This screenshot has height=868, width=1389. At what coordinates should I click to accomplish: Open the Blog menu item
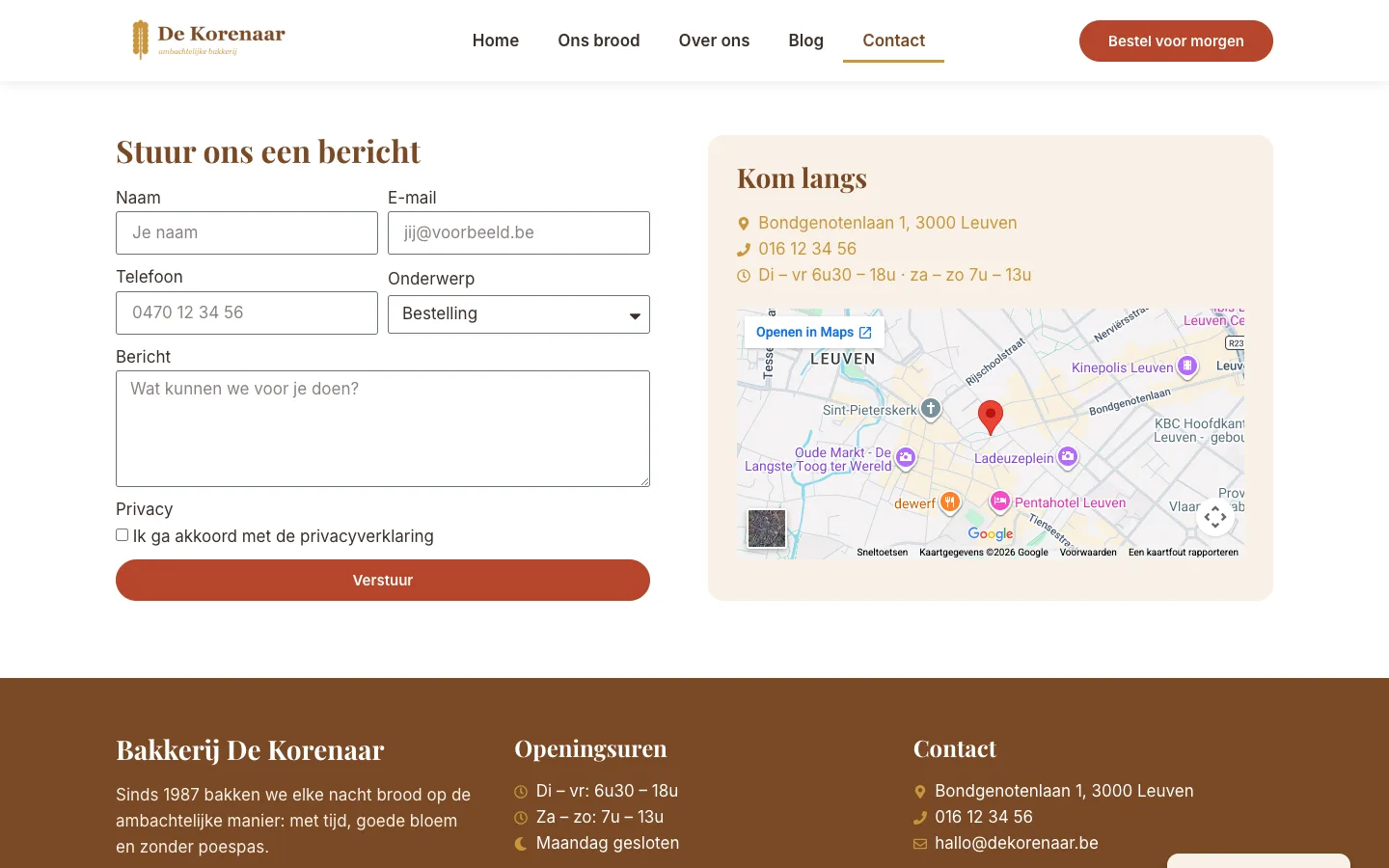coord(806,41)
